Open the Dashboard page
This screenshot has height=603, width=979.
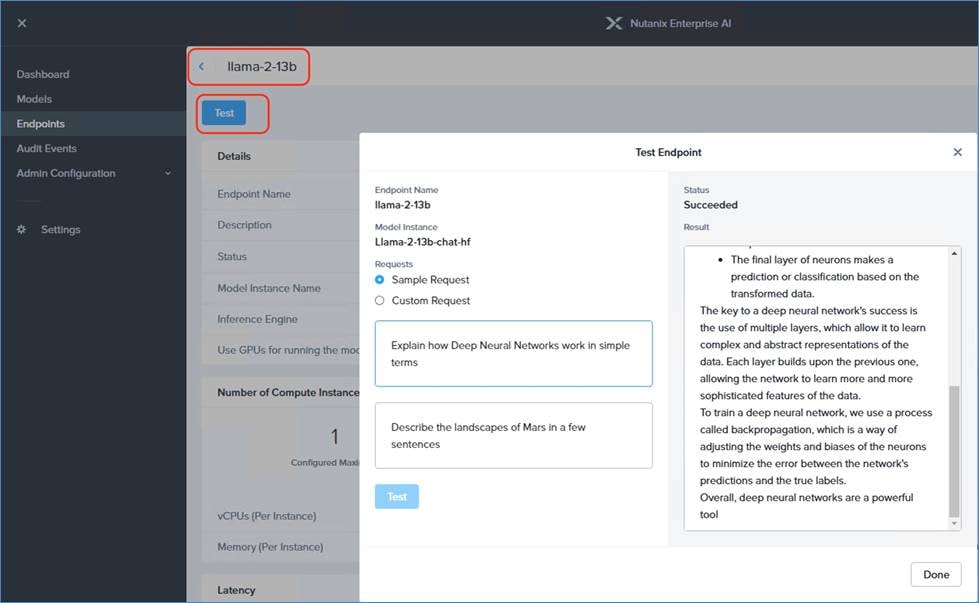[x=43, y=74]
